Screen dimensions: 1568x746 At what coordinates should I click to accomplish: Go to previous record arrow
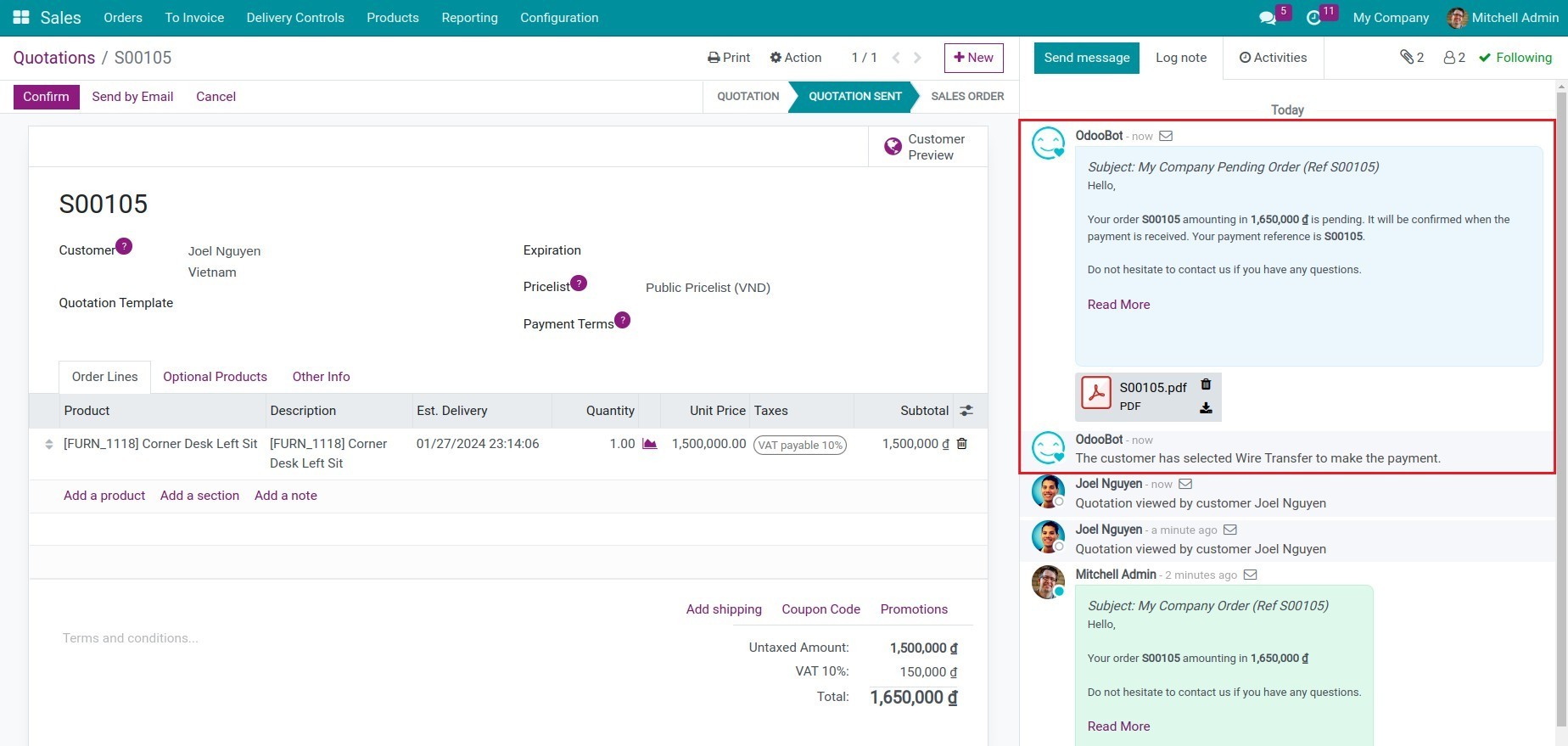tap(896, 58)
